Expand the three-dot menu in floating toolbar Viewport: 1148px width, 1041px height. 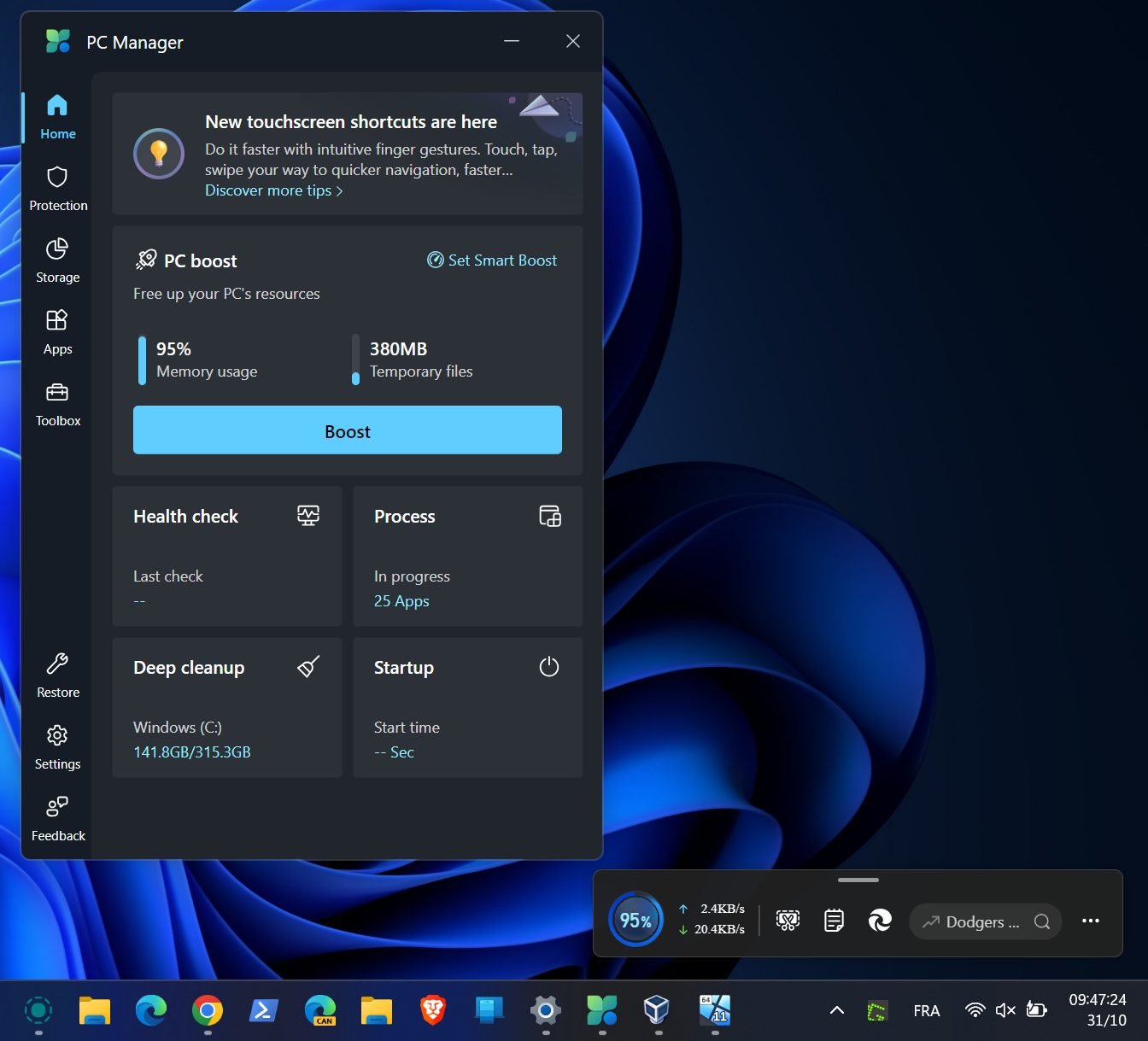click(x=1090, y=921)
